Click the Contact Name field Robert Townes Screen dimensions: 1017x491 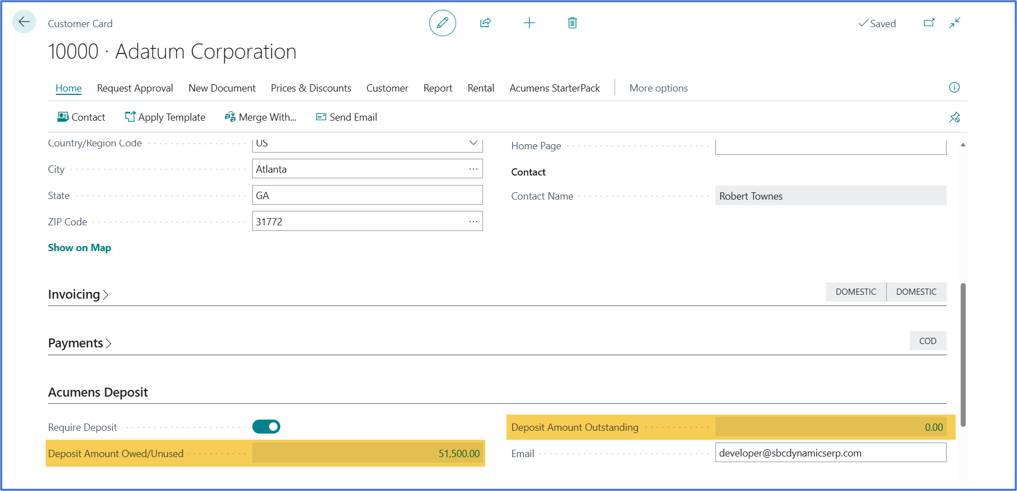click(x=831, y=196)
